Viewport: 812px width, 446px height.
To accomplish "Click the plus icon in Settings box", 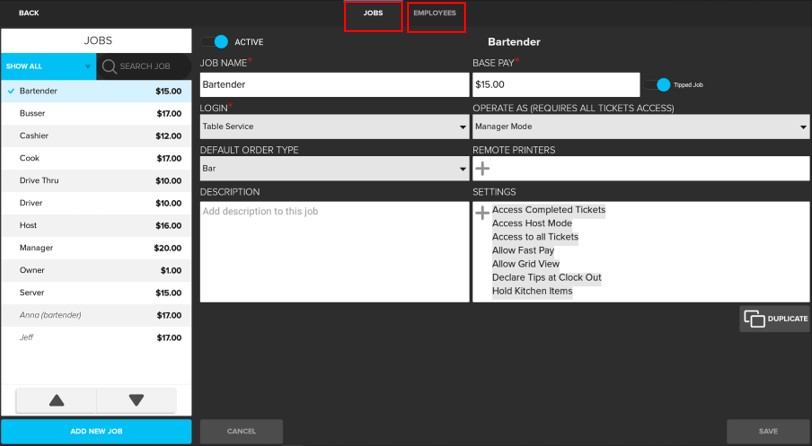I will pos(482,213).
